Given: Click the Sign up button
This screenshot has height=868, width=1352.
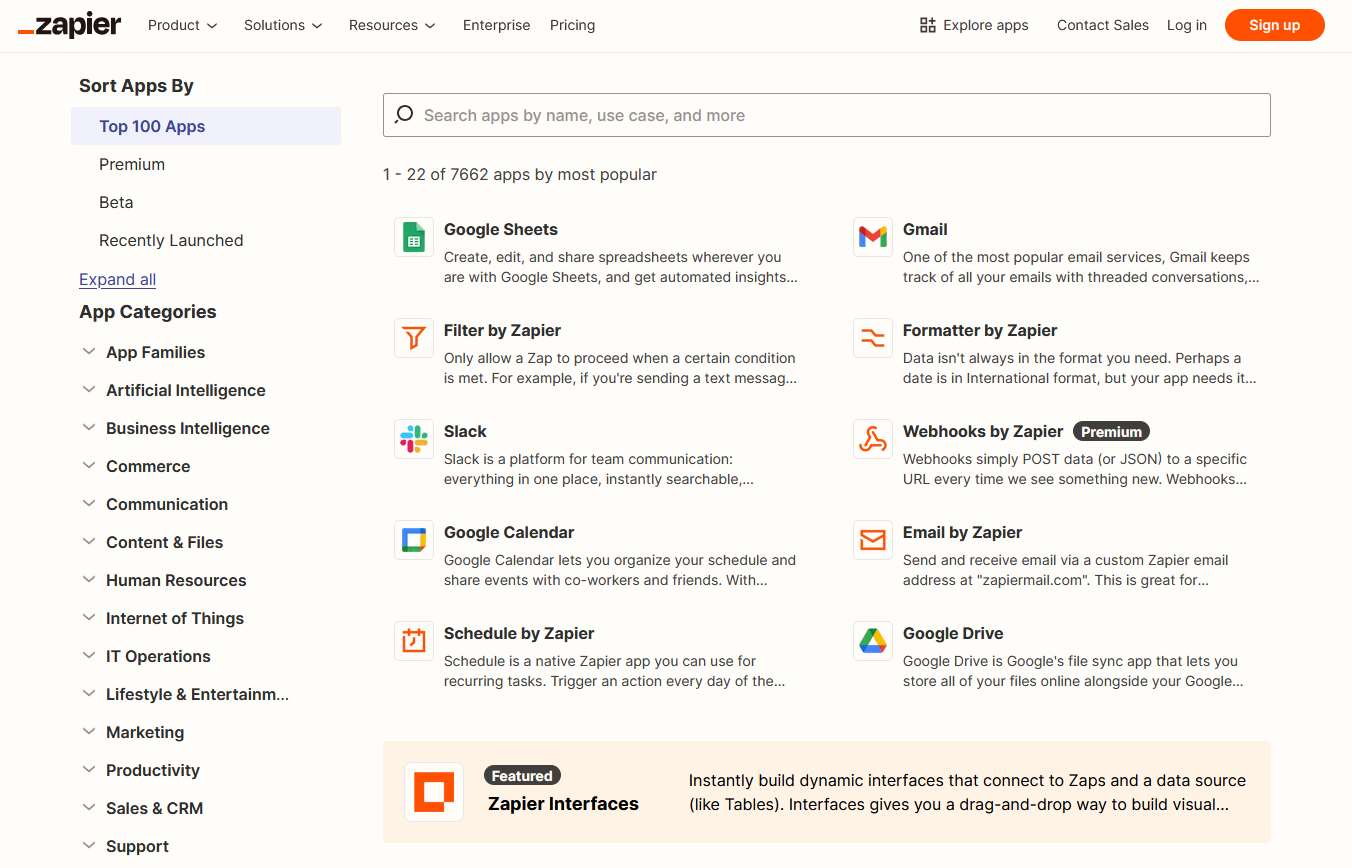Looking at the screenshot, I should pyautogui.click(x=1274, y=25).
